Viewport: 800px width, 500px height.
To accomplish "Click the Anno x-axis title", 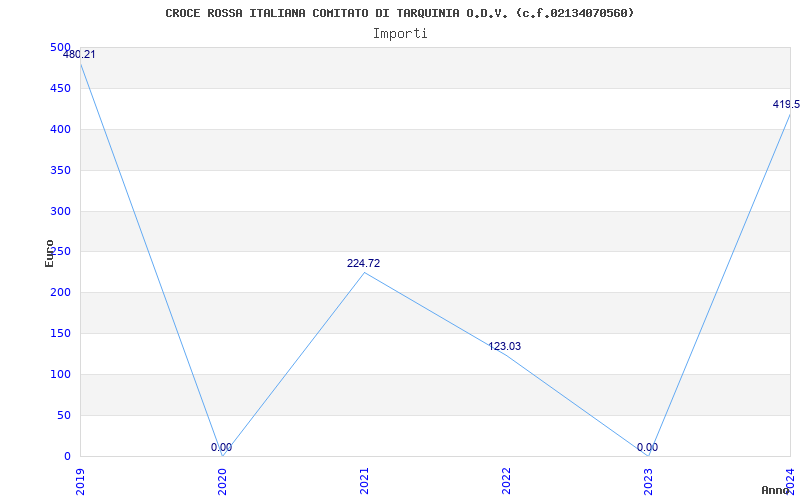I will (776, 490).
